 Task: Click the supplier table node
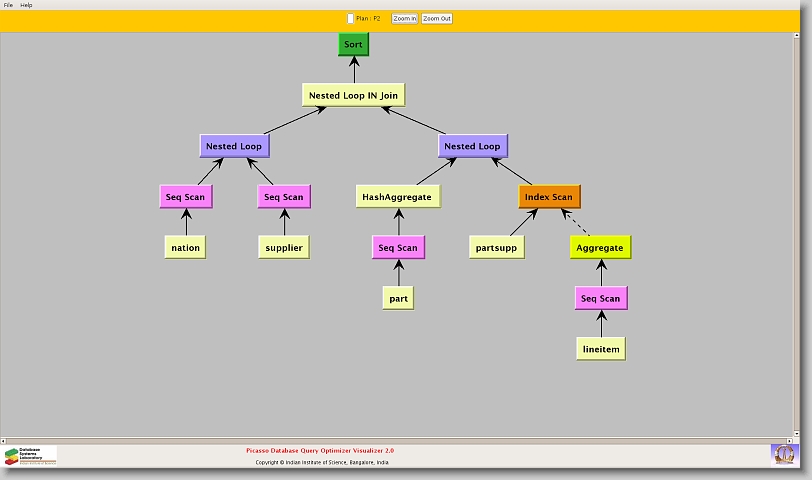(x=283, y=248)
